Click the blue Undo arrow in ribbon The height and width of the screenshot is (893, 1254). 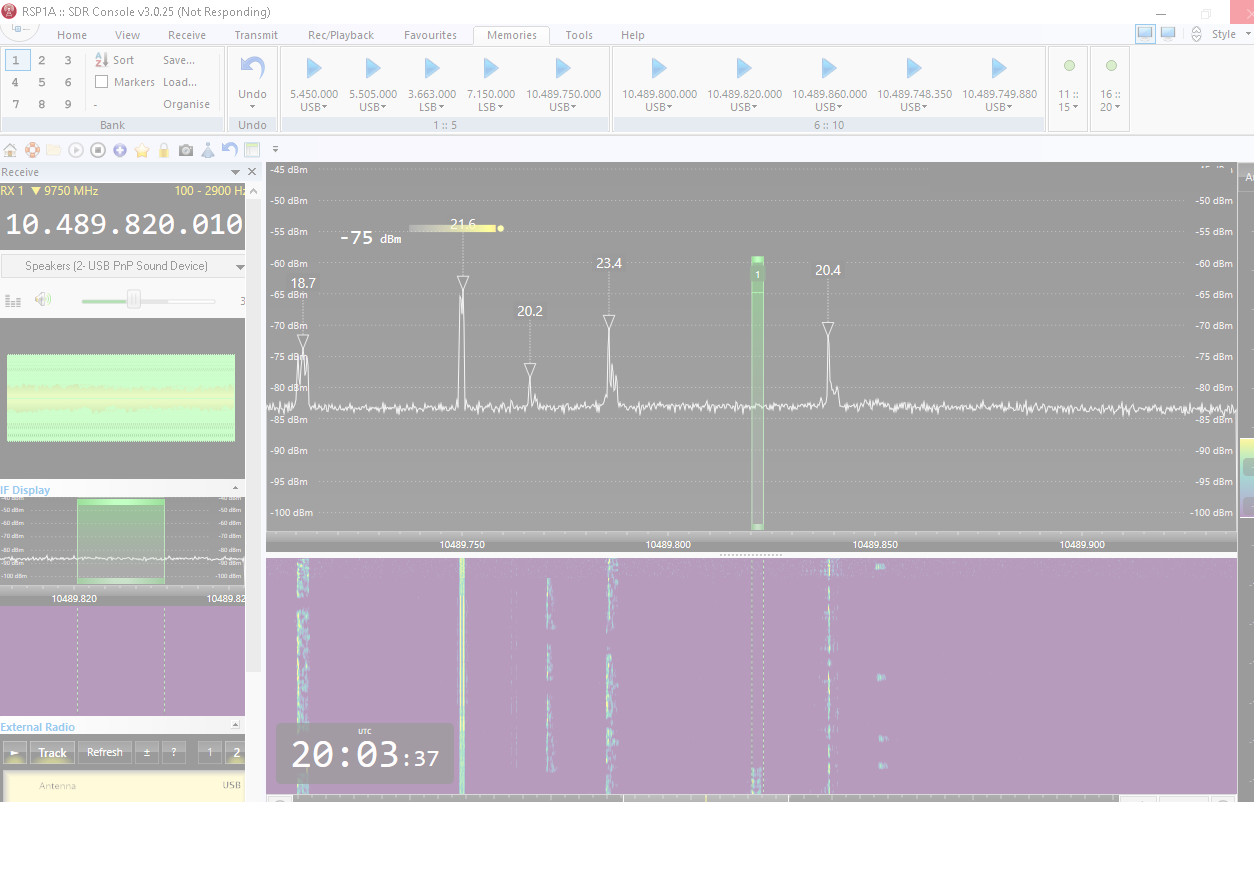pos(252,69)
